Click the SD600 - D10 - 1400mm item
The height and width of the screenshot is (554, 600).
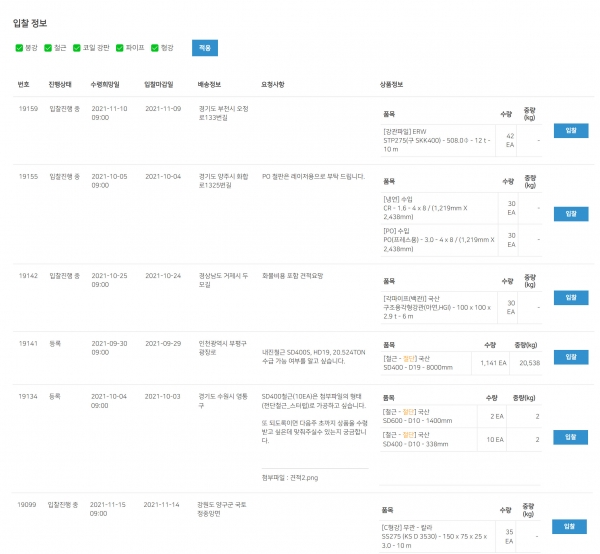pyautogui.click(x=417, y=420)
